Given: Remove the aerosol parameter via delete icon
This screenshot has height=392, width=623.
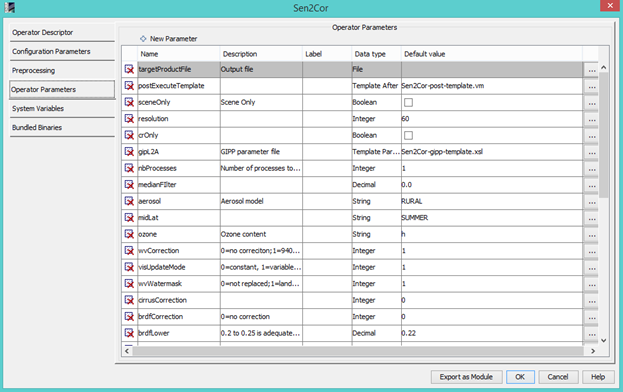Looking at the screenshot, I should click(x=129, y=201).
